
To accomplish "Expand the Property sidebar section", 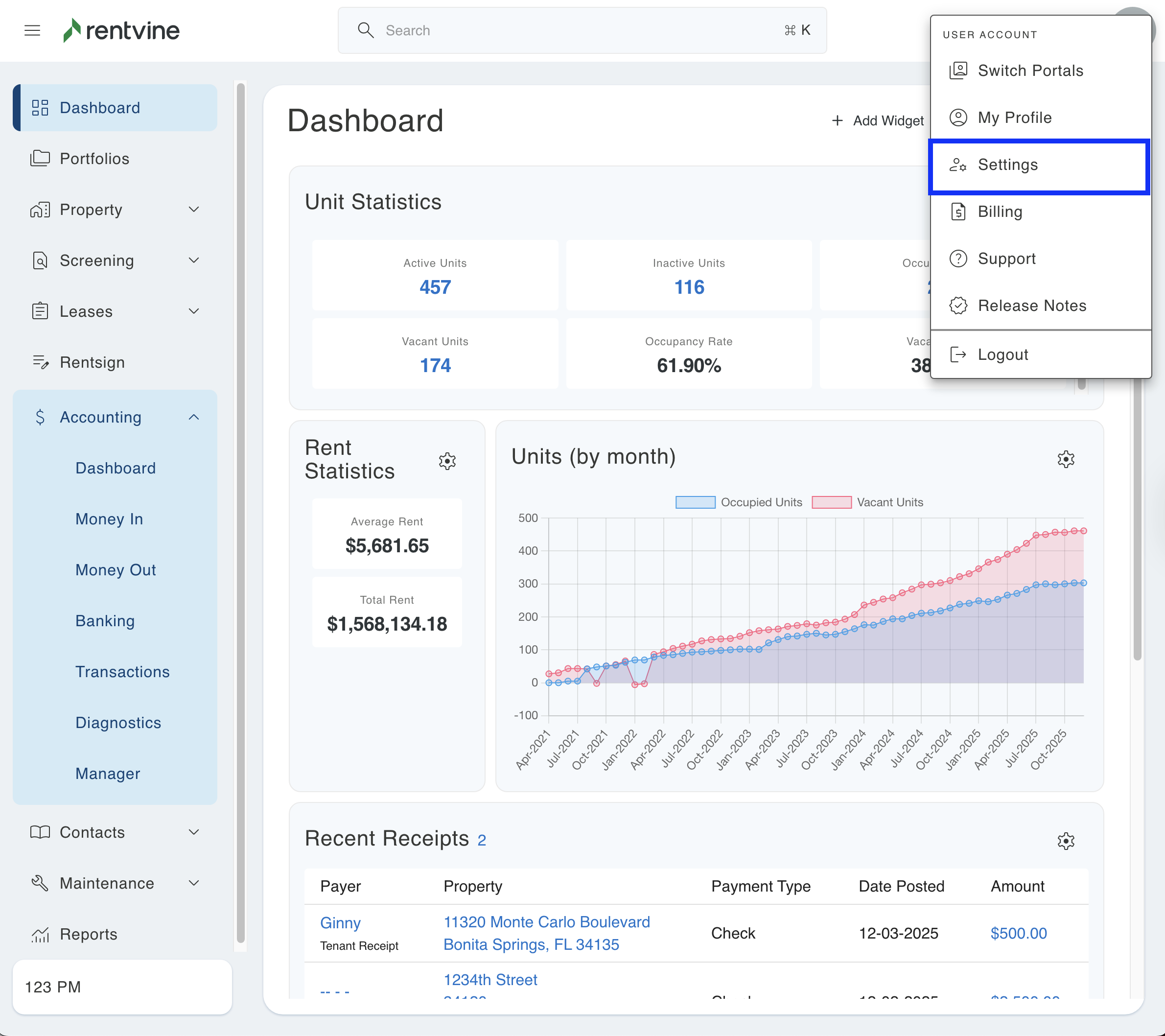I will click(194, 209).
